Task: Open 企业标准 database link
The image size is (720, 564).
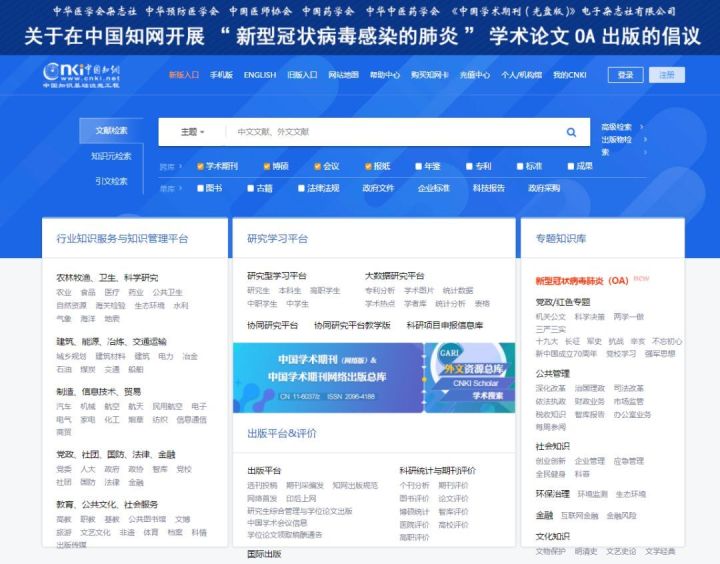Action: pyautogui.click(x=433, y=188)
